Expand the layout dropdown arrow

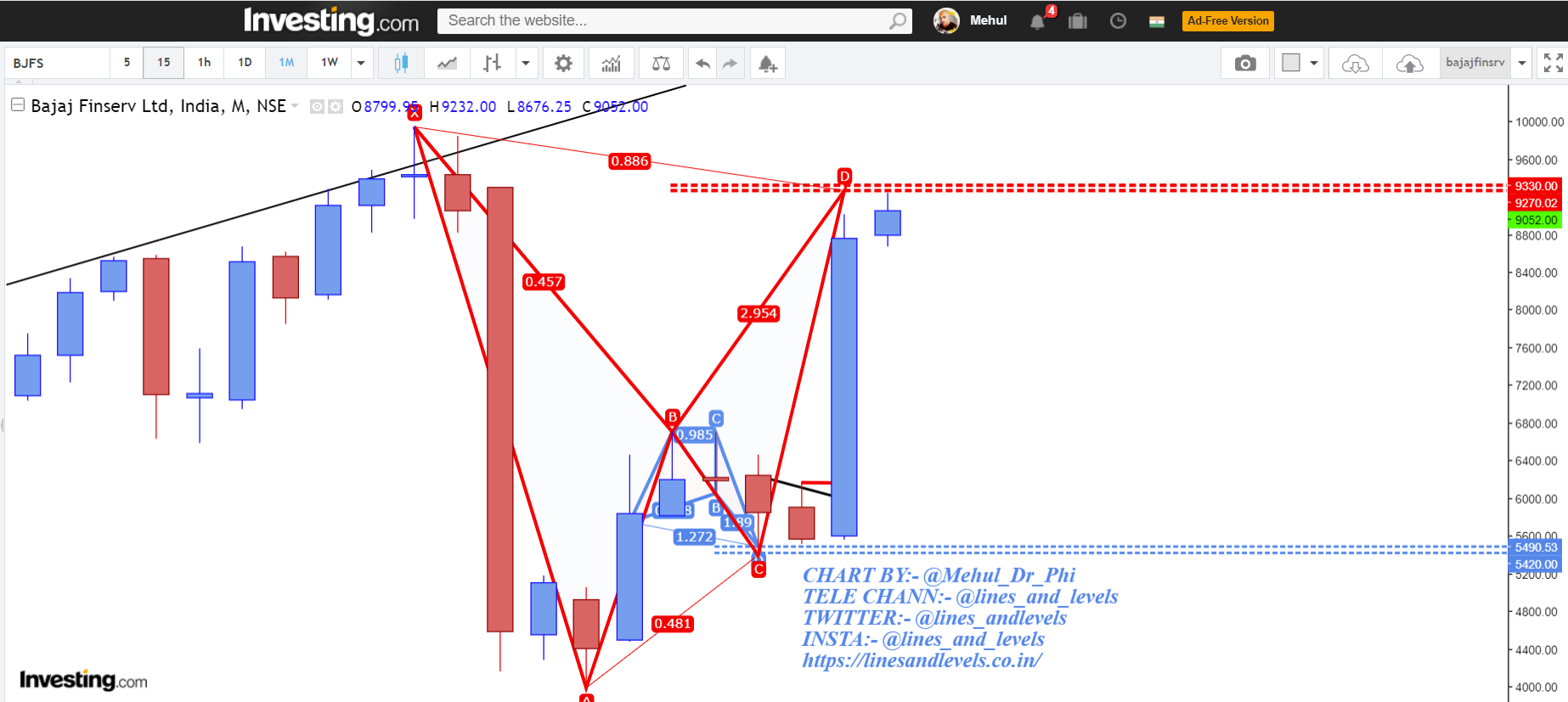(1314, 63)
